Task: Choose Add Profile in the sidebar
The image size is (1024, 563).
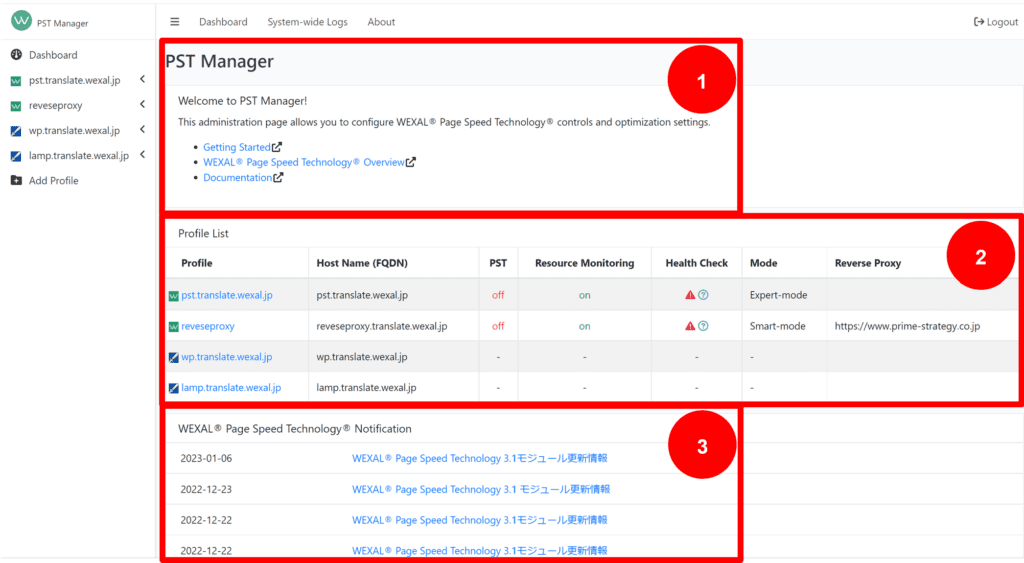Action: [54, 180]
